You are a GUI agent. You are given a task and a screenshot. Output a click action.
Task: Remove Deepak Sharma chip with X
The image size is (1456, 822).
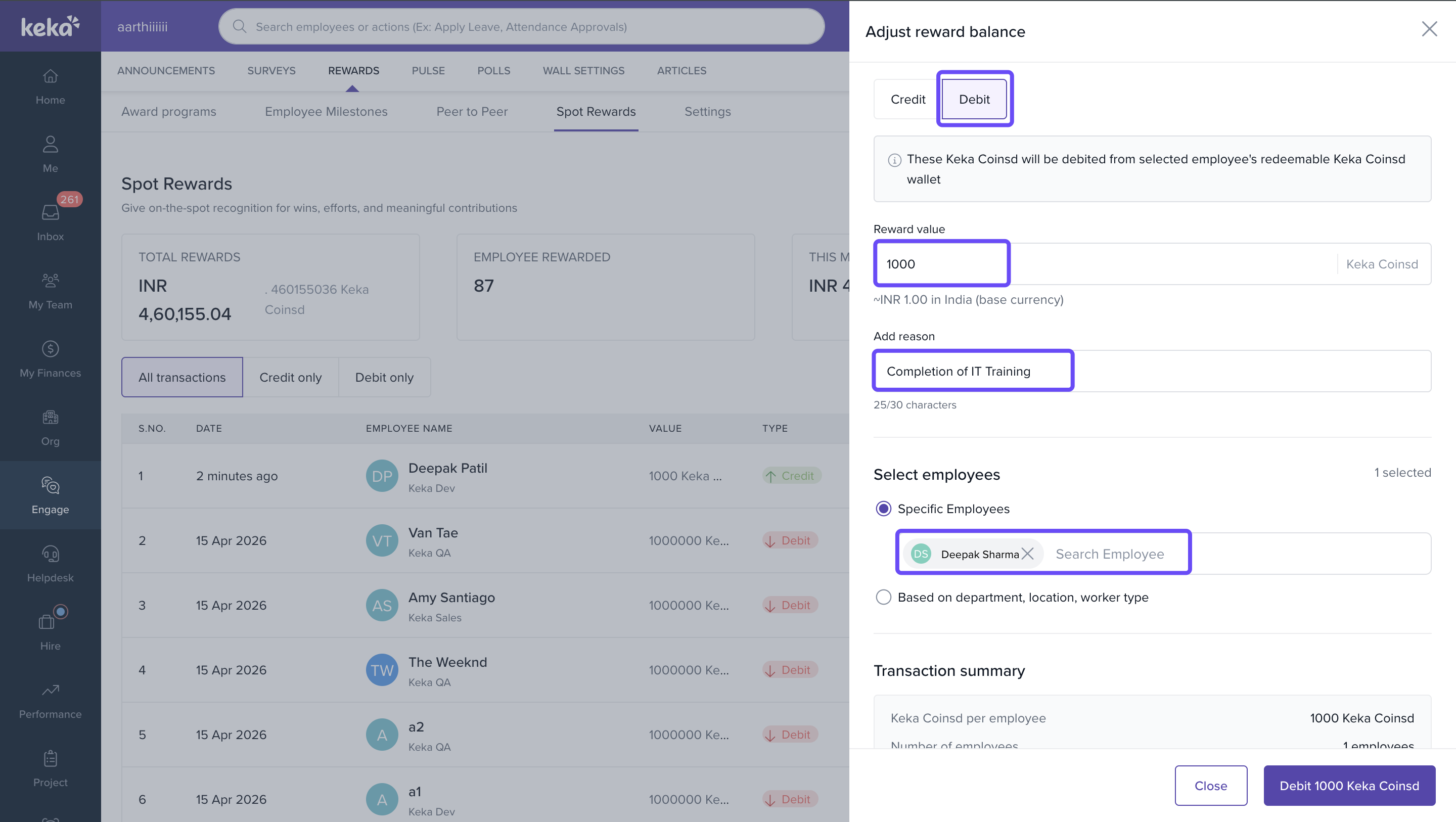click(x=1028, y=554)
